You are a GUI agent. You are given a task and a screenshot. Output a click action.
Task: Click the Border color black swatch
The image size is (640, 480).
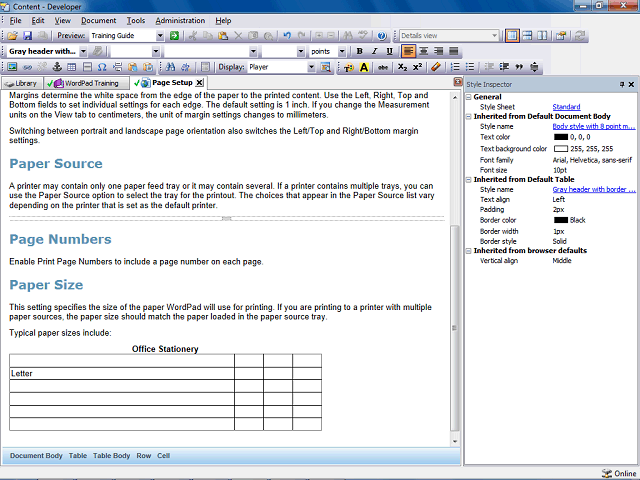point(561,220)
